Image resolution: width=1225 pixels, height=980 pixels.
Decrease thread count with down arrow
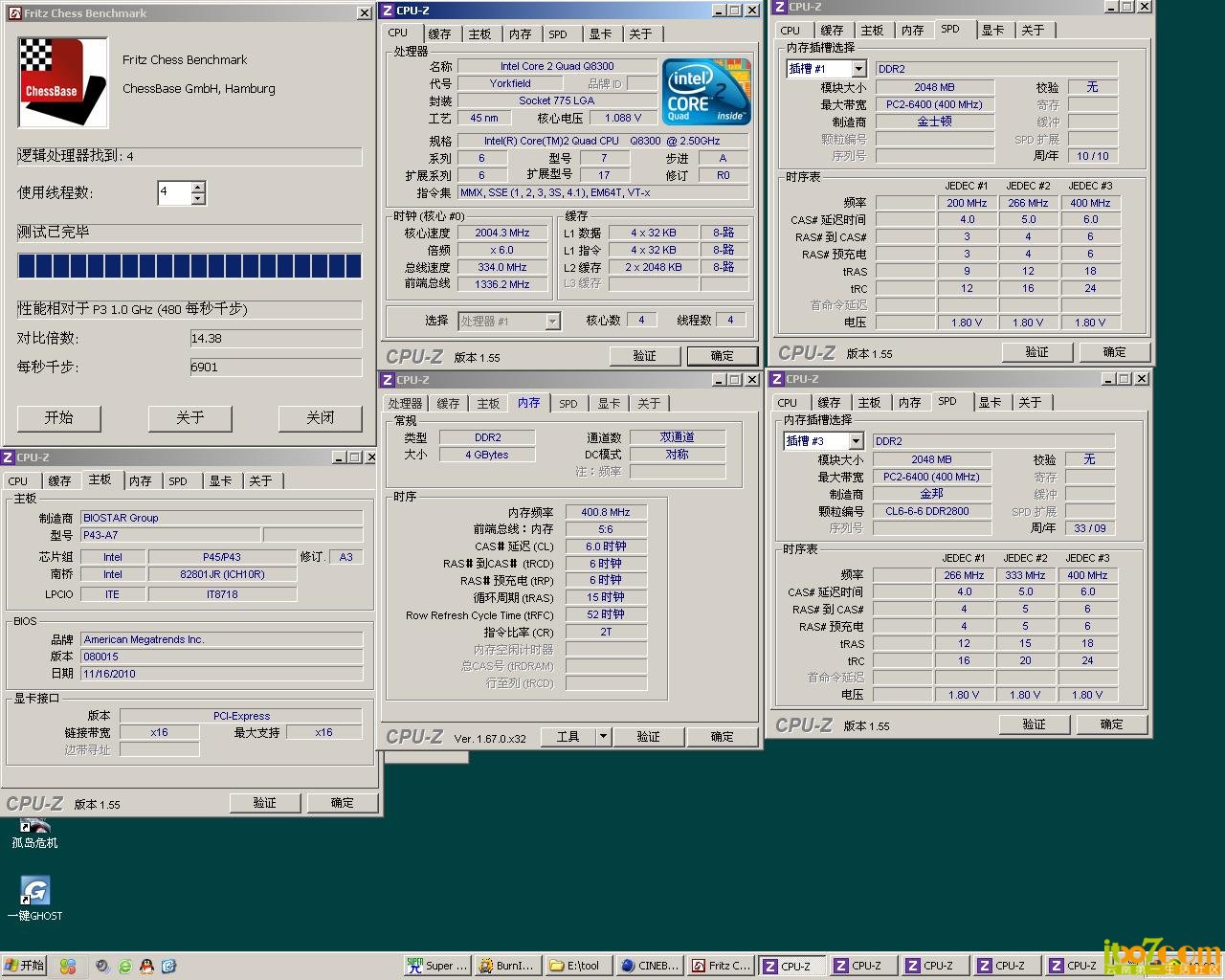pos(198,198)
